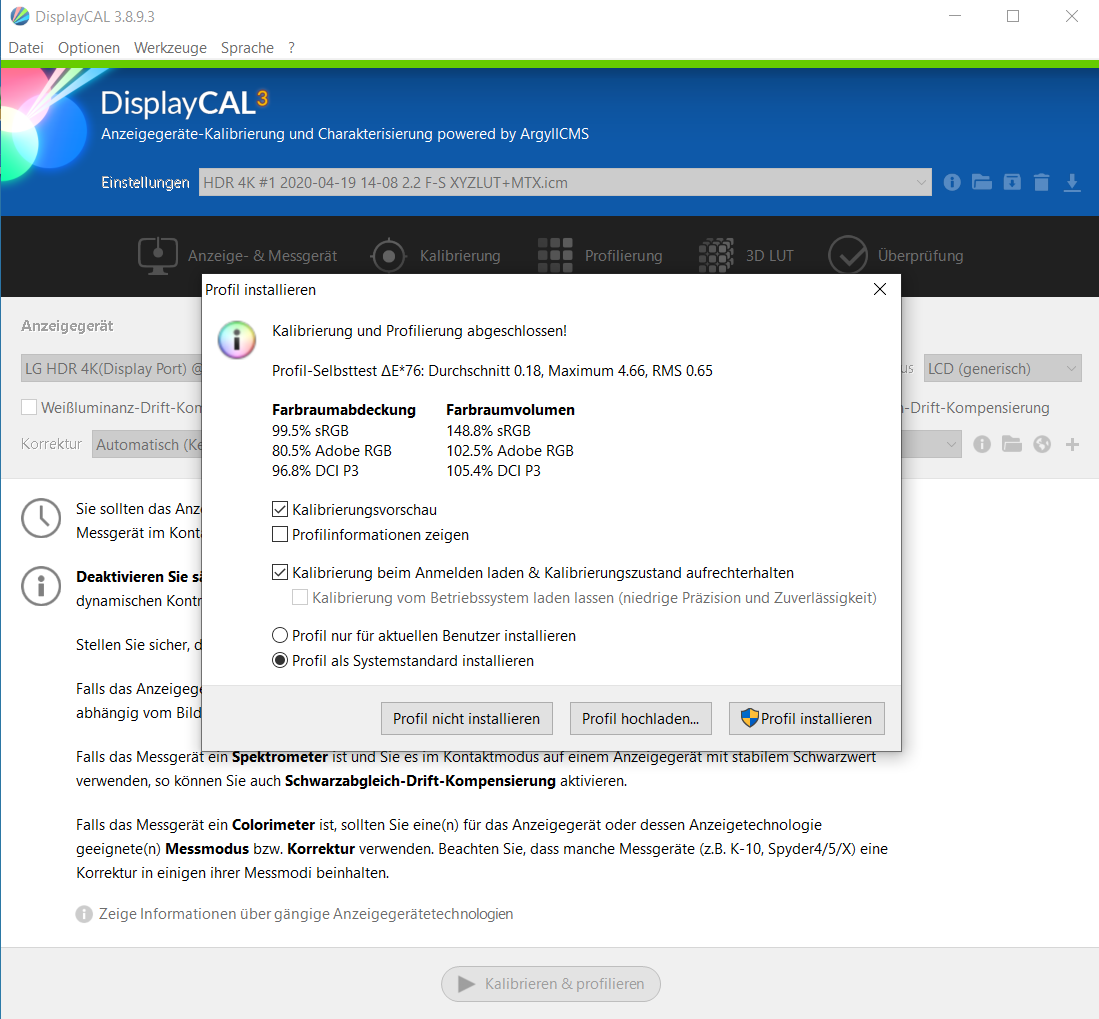Open the Sprache menu
This screenshot has height=1019, width=1099.
coord(247,48)
